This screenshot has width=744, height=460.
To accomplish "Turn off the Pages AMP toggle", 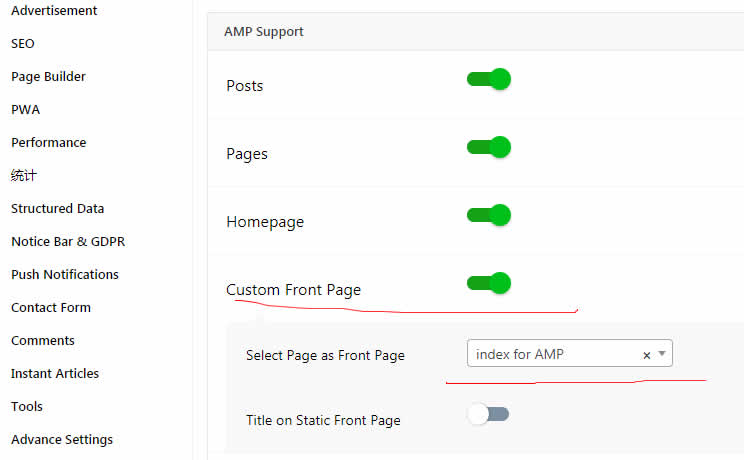I will [489, 147].
